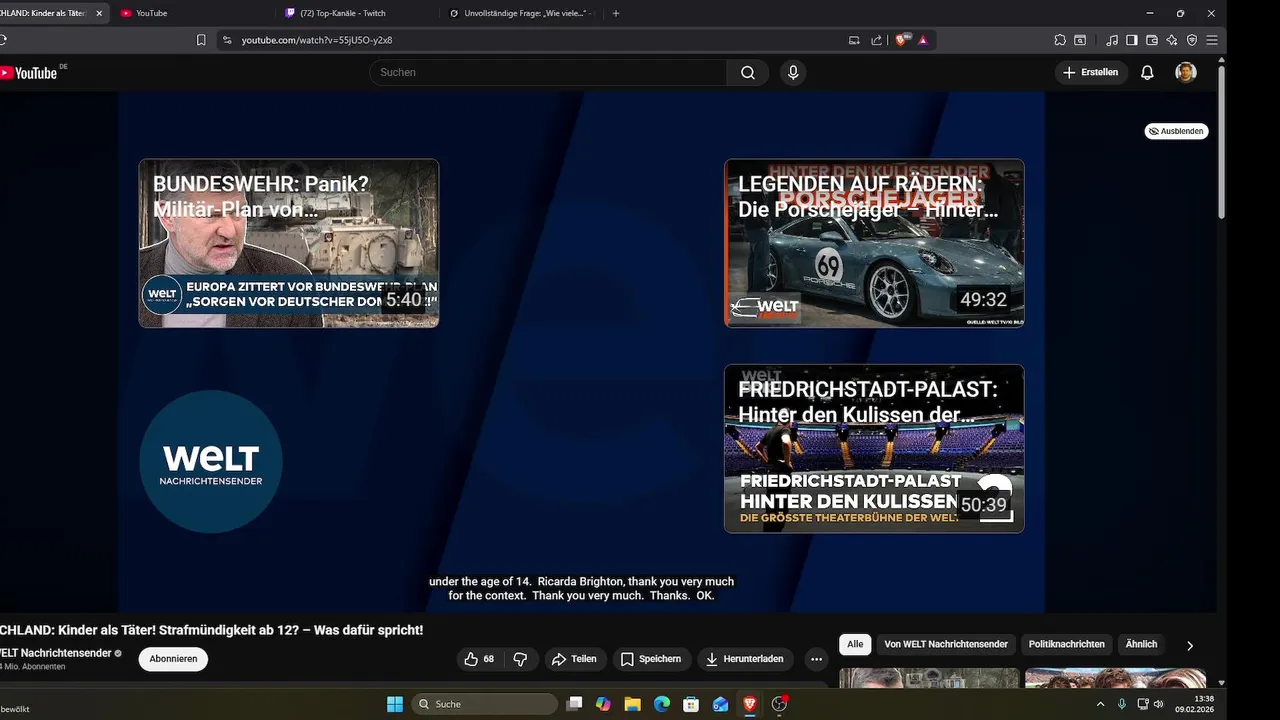Screen dimensions: 1280x720
Task: Click the video title text
Action: pyautogui.click(x=211, y=630)
